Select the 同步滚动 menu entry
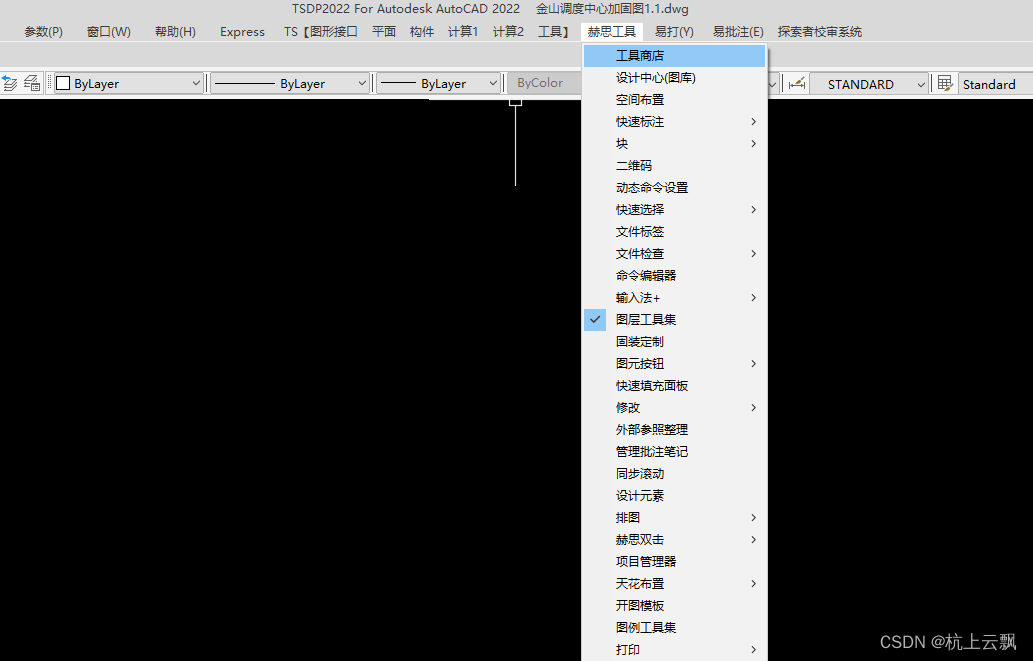This screenshot has height=661, width=1033. [675, 474]
